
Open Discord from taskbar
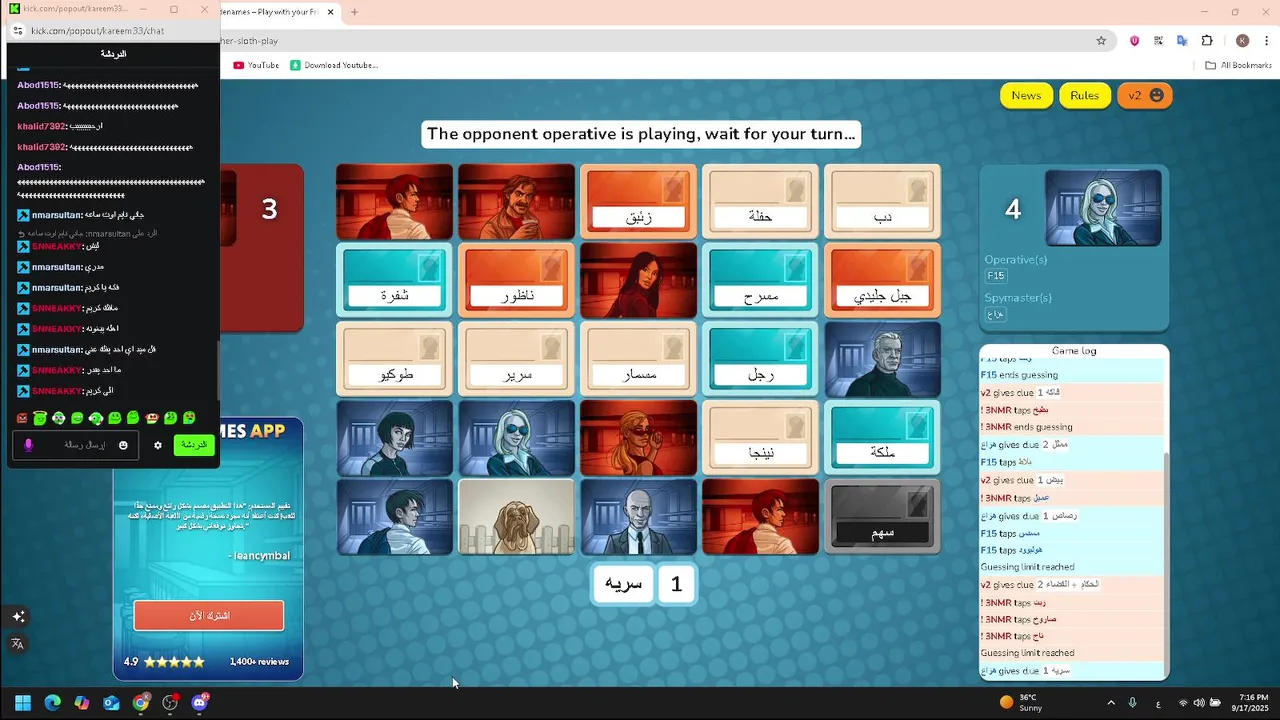[x=199, y=703]
